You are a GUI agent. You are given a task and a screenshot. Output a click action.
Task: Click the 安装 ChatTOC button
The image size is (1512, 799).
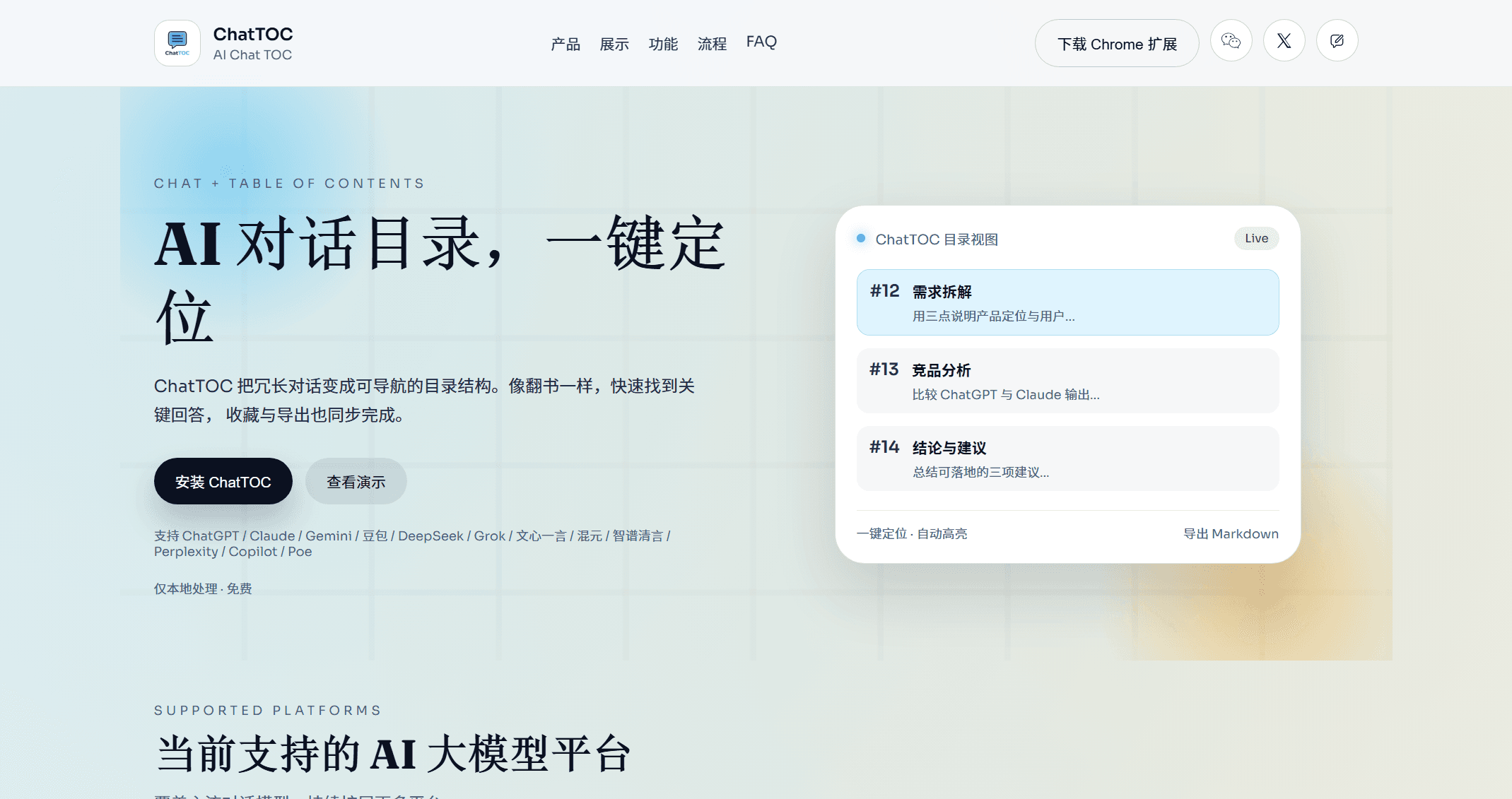click(x=223, y=481)
